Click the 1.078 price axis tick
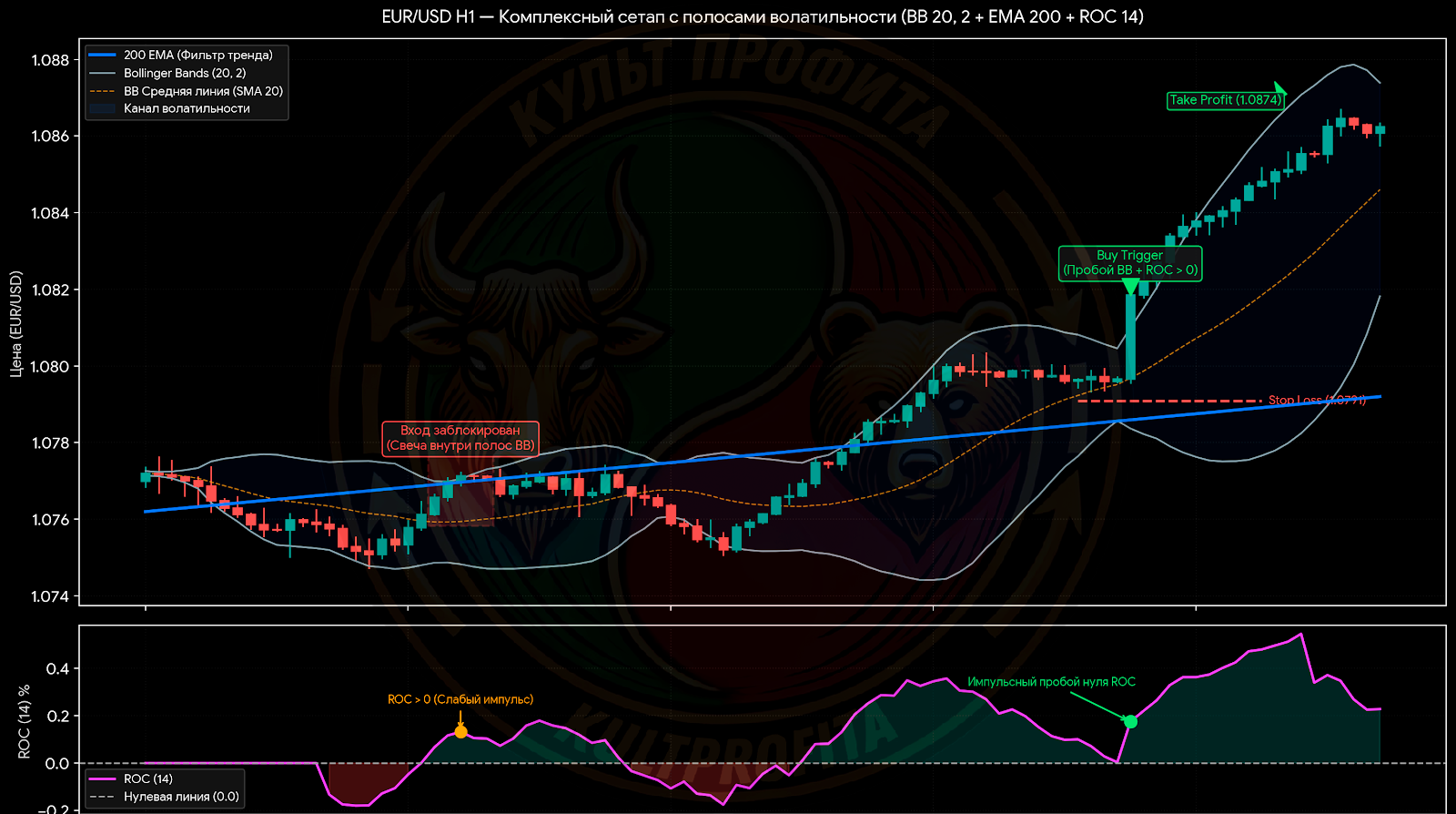Image resolution: width=1456 pixels, height=814 pixels. pos(50,443)
